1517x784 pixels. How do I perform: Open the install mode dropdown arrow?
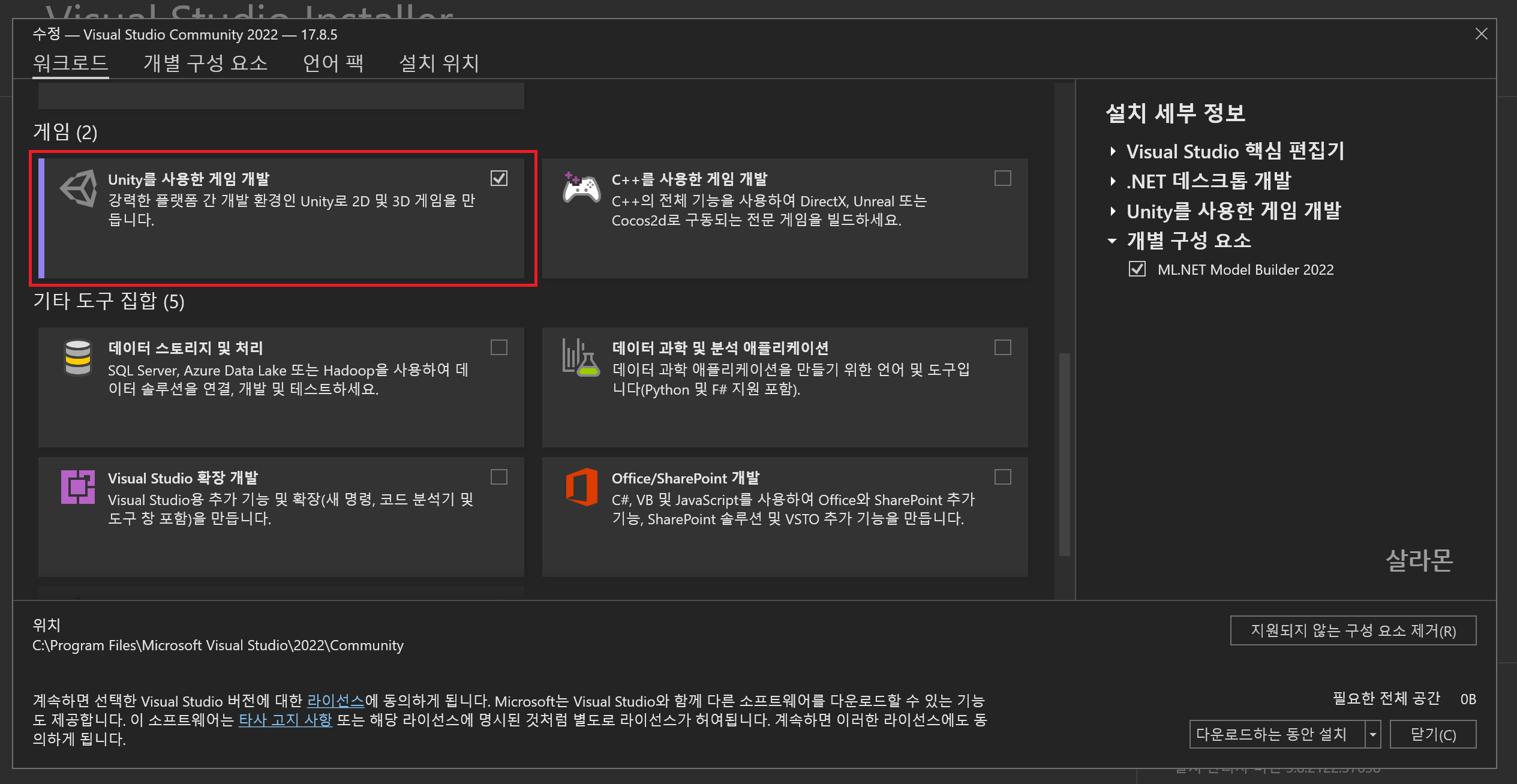click(x=1372, y=734)
